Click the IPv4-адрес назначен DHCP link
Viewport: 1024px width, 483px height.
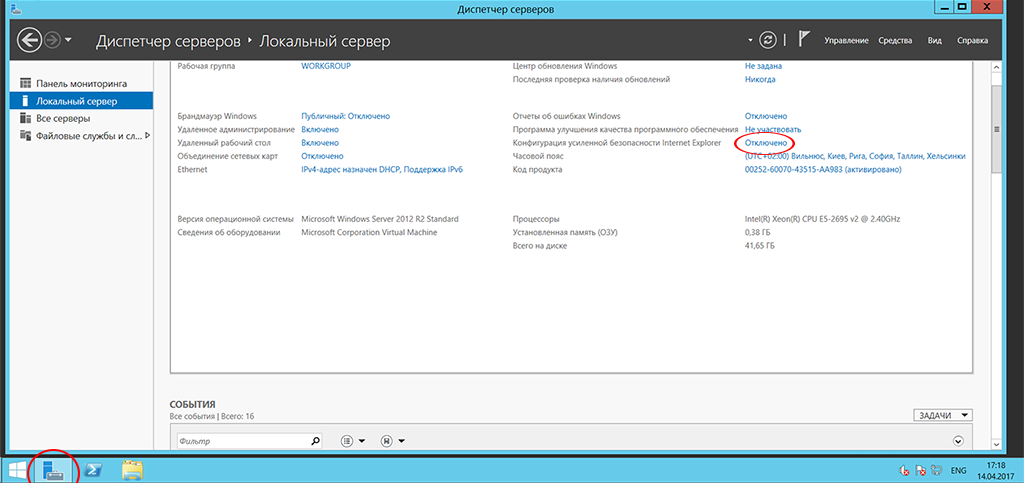click(382, 169)
